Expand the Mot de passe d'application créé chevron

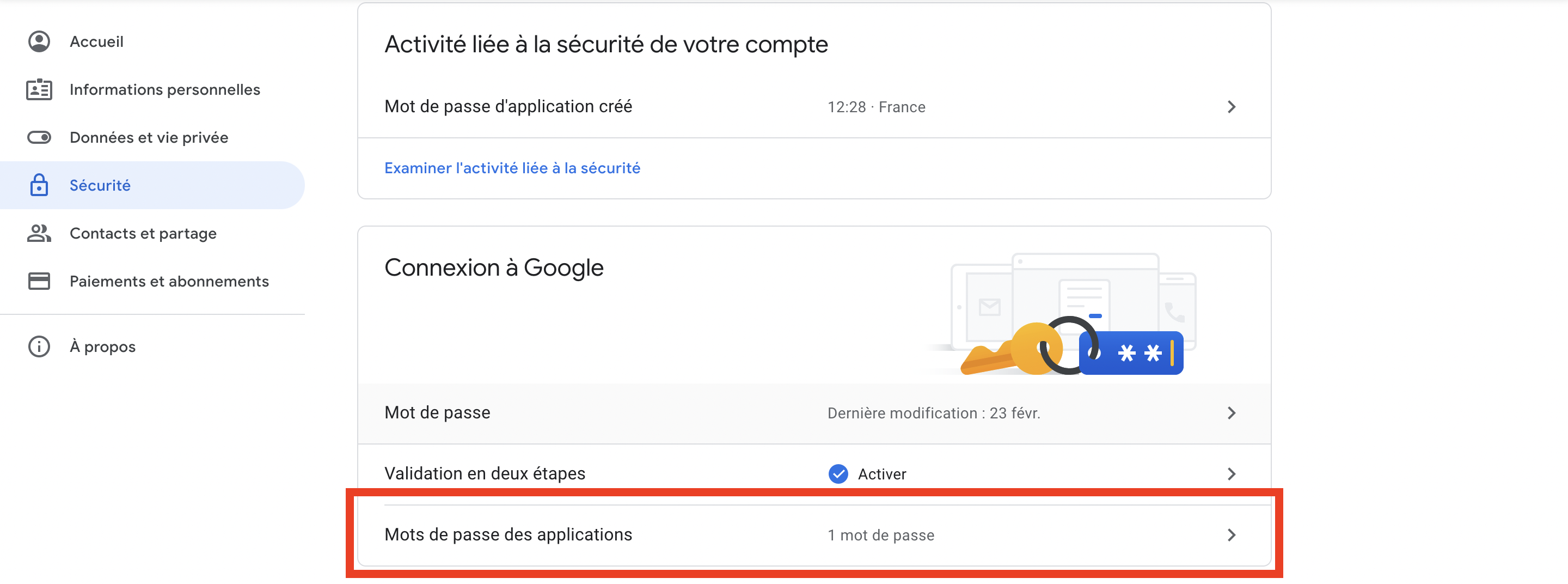pyautogui.click(x=1232, y=107)
